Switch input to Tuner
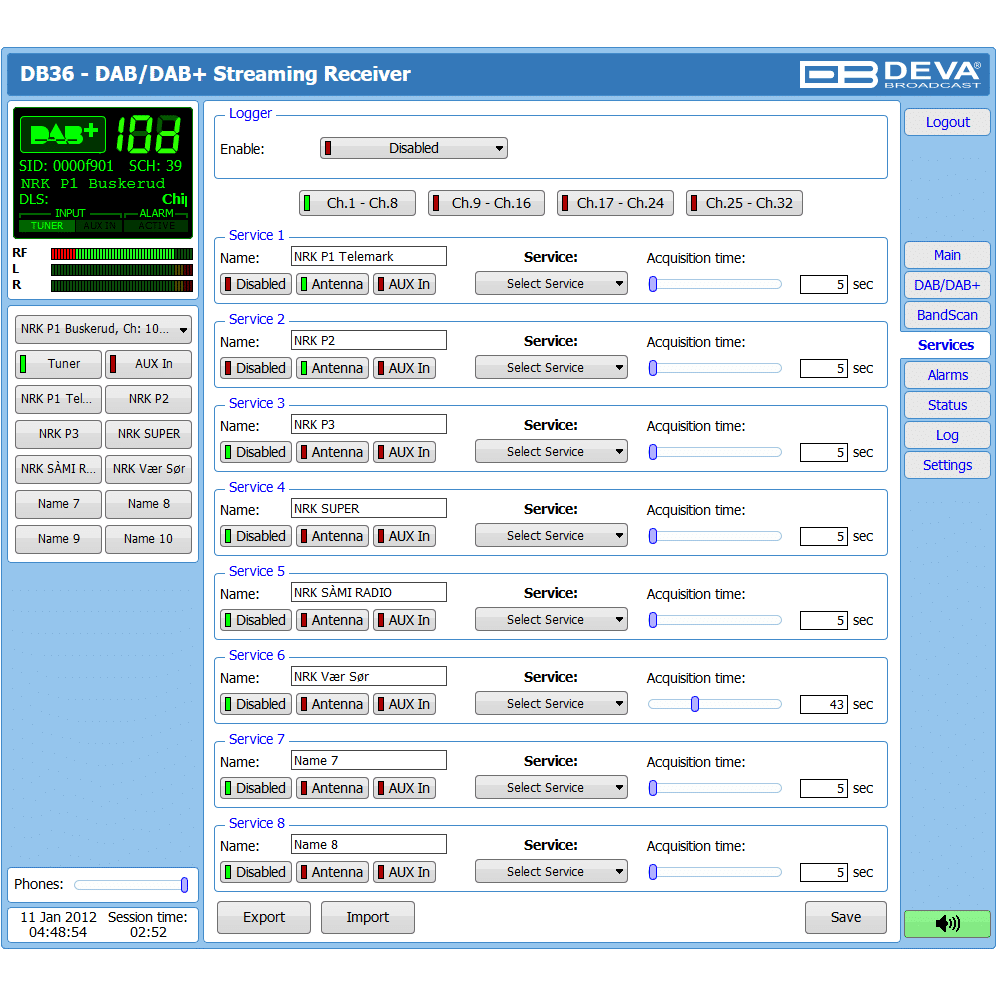Viewport: 997px width, 997px height. [58, 364]
